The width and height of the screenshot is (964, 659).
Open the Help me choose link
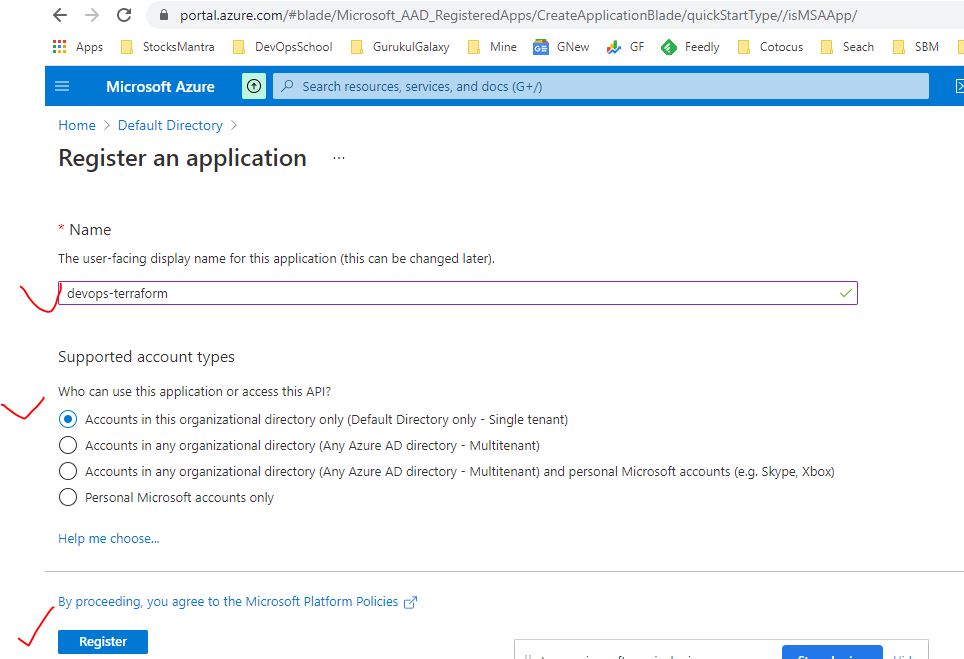coord(108,539)
